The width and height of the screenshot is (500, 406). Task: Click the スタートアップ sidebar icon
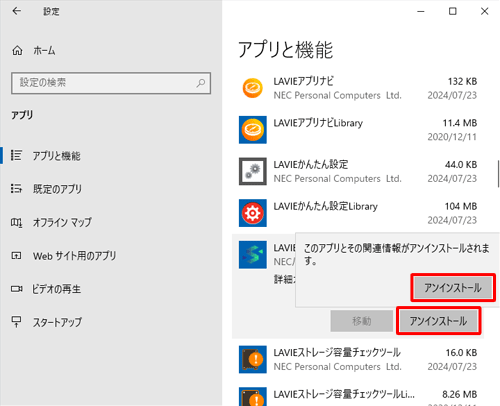pyautogui.click(x=16, y=322)
